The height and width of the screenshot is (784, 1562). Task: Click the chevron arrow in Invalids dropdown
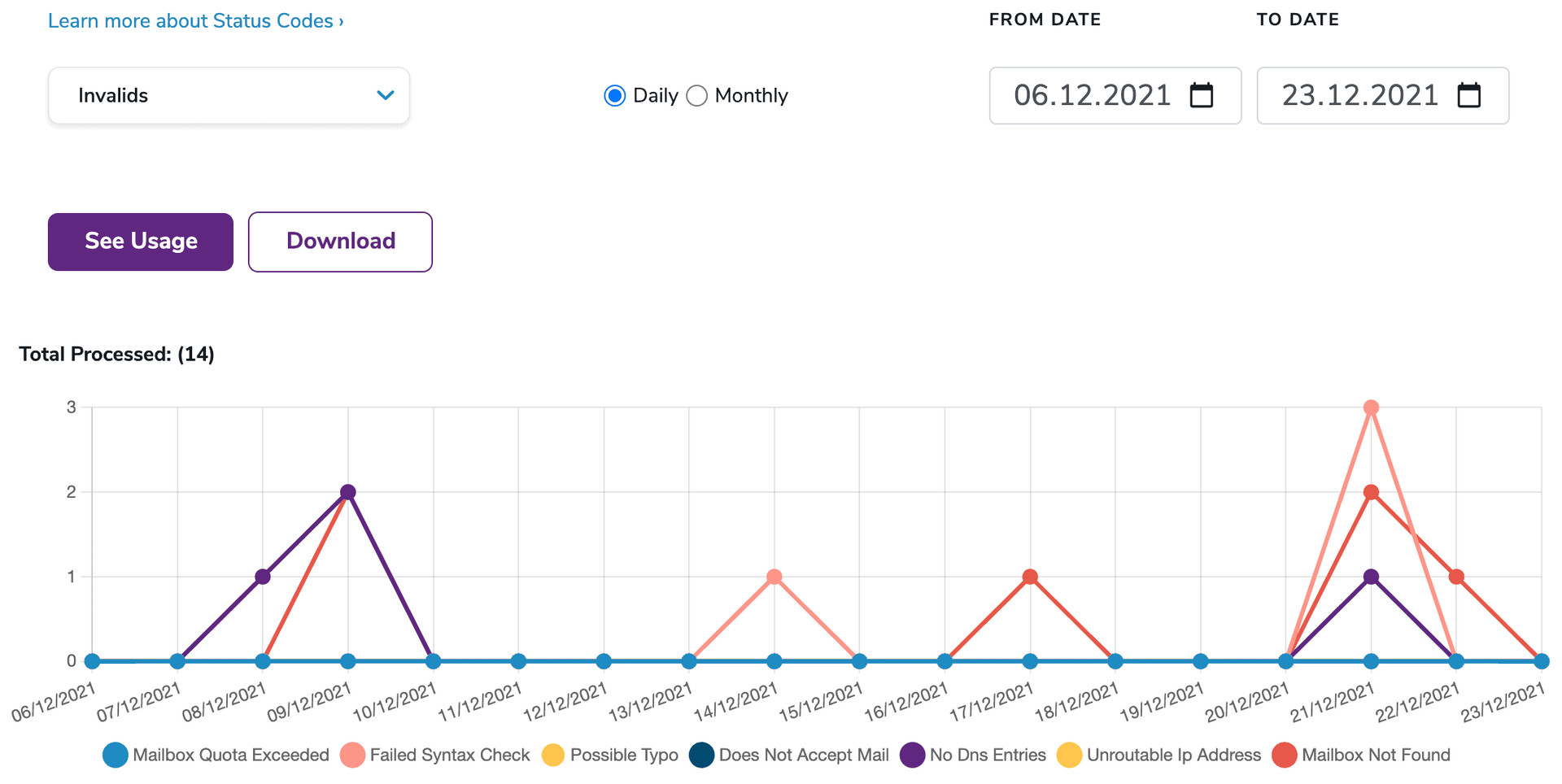tap(386, 95)
